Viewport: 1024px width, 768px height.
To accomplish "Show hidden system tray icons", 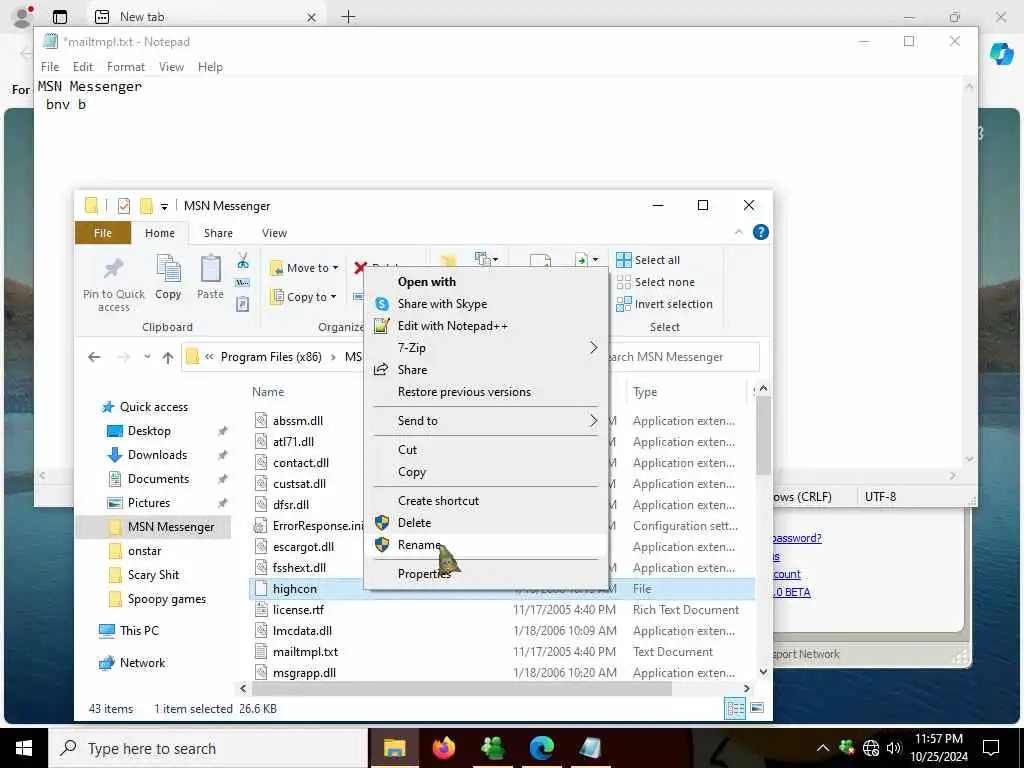I will 823,748.
